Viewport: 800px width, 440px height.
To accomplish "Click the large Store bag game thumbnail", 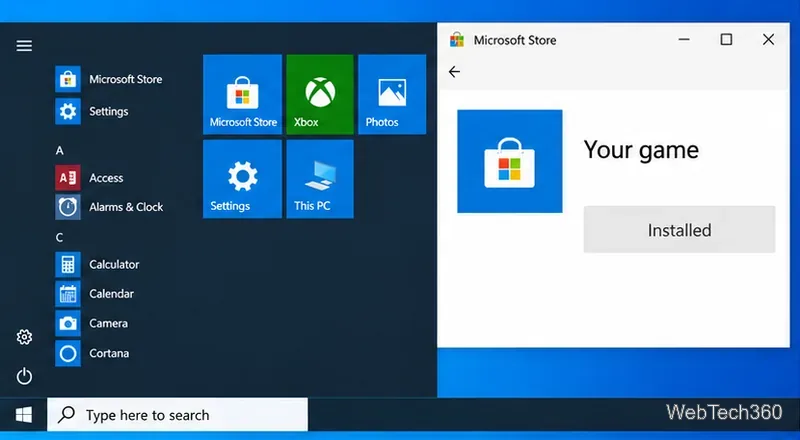I will [510, 161].
